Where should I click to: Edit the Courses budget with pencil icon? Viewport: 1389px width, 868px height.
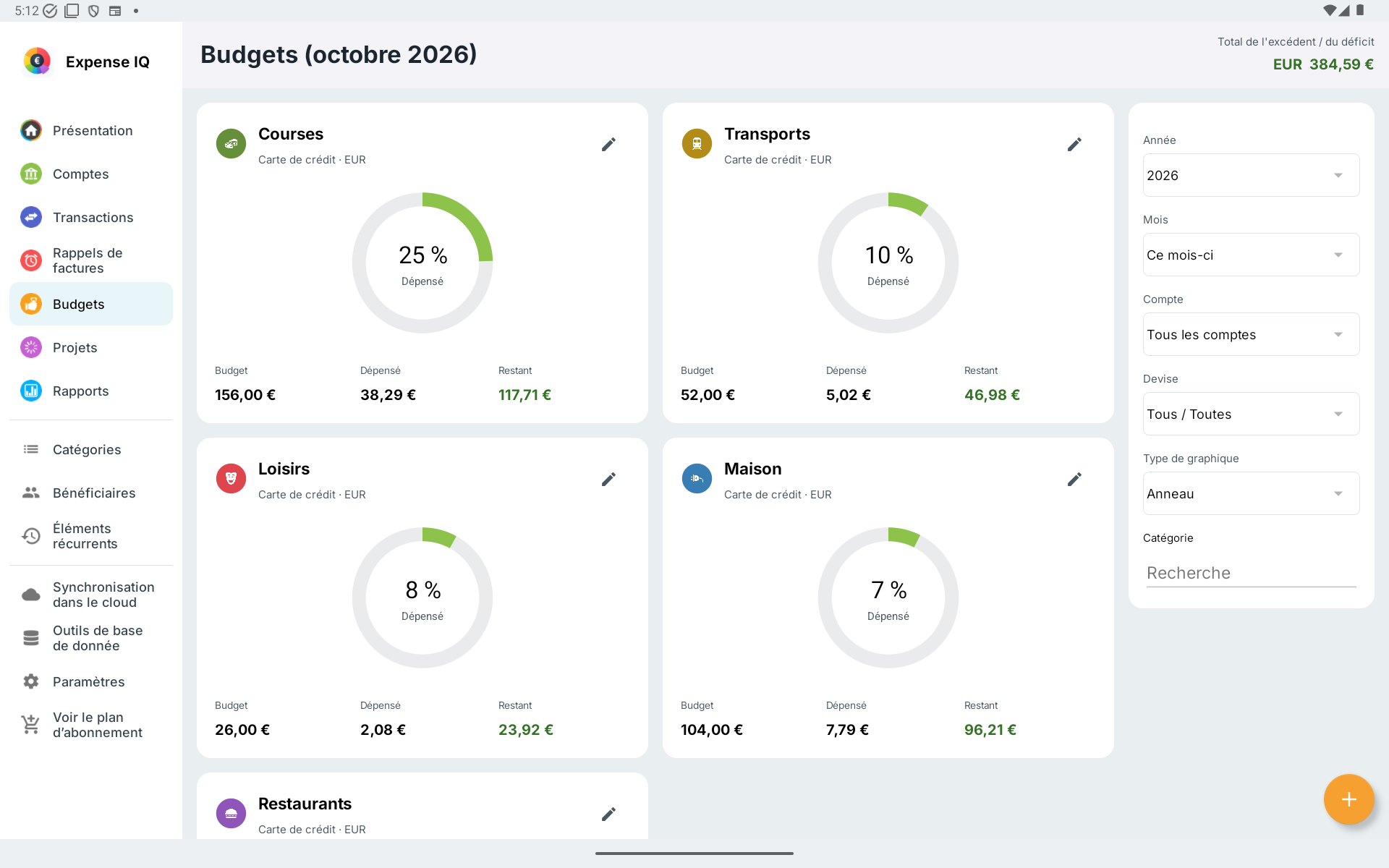tap(608, 145)
